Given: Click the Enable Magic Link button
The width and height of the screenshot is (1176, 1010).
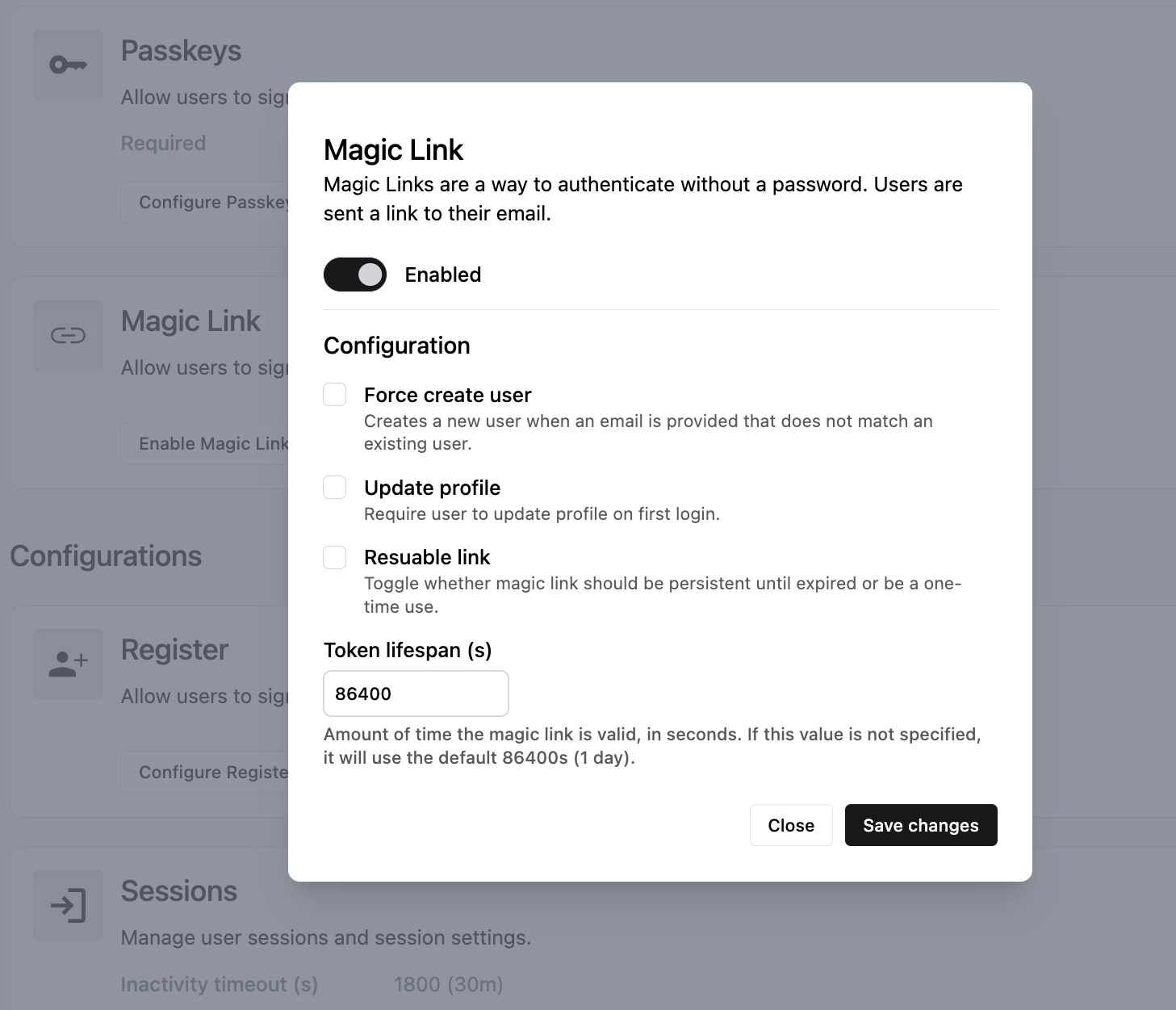Looking at the screenshot, I should 204,443.
